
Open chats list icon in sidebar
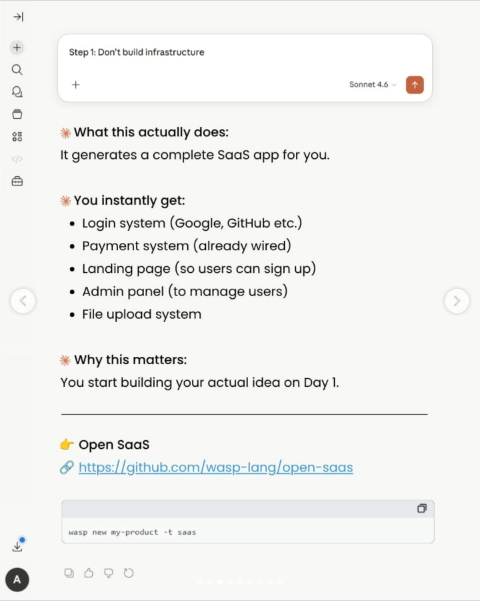point(17,92)
